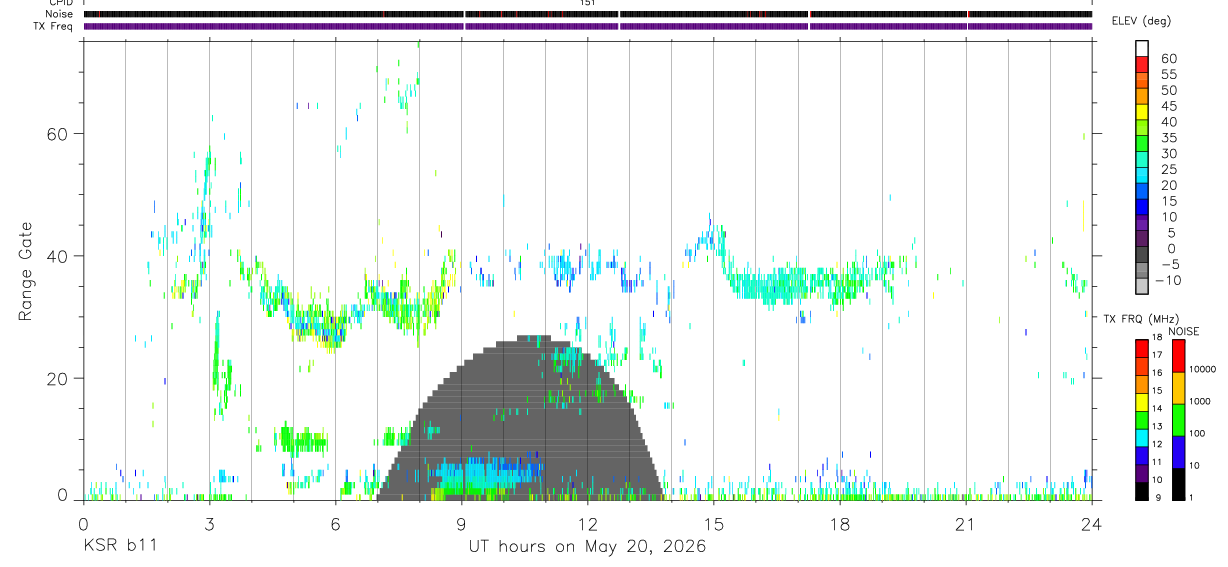Click the "12" tick label on the UT hours axis
Screen dimensions: 1228x567
[x=587, y=523]
